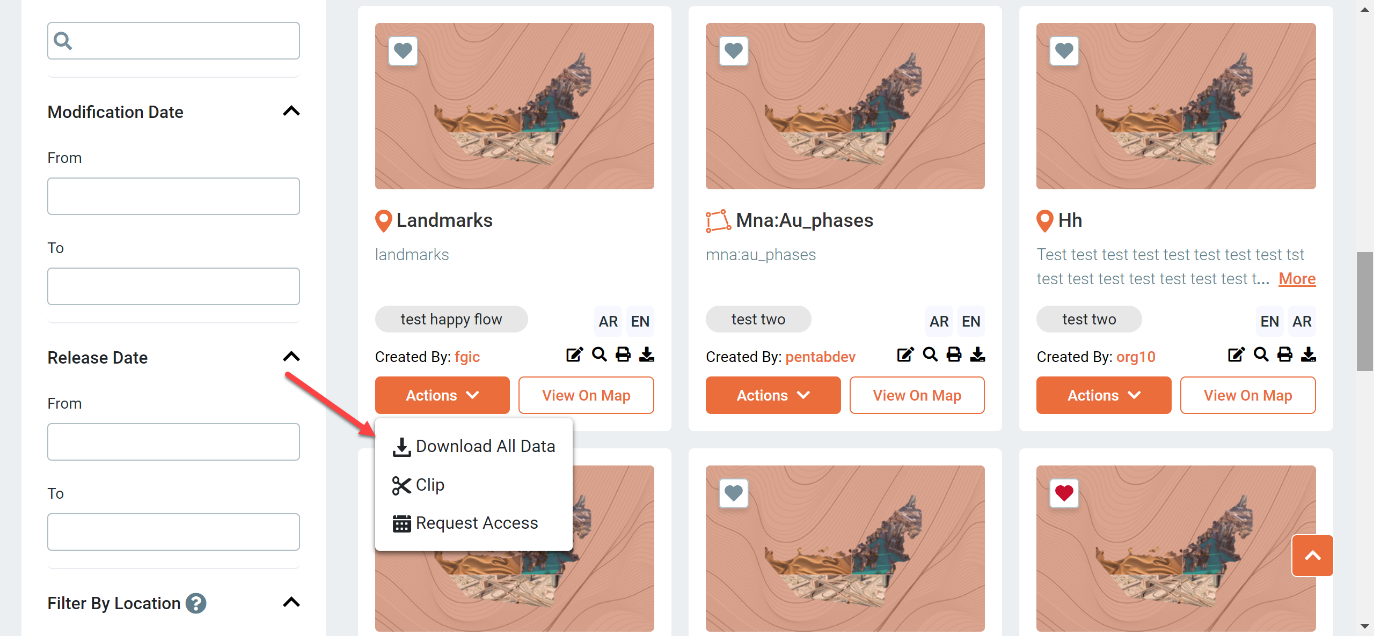Image resolution: width=1374 pixels, height=636 pixels.
Task: Click the help icon beside Filter By Location
Action: coord(196,603)
